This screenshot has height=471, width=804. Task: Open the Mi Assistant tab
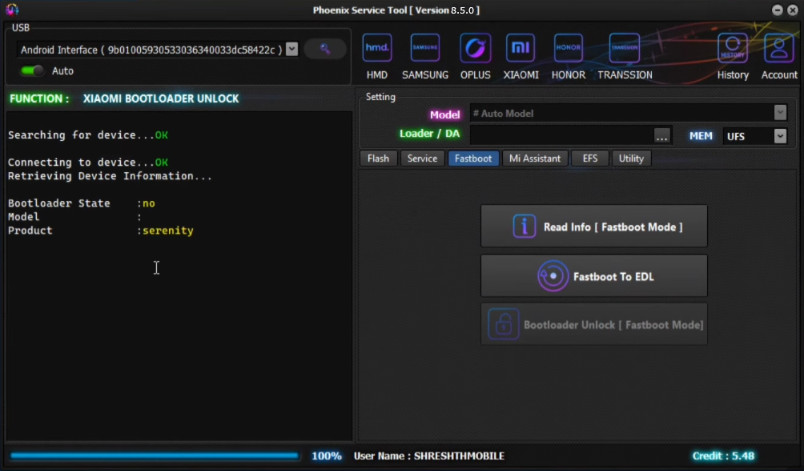[x=535, y=158]
